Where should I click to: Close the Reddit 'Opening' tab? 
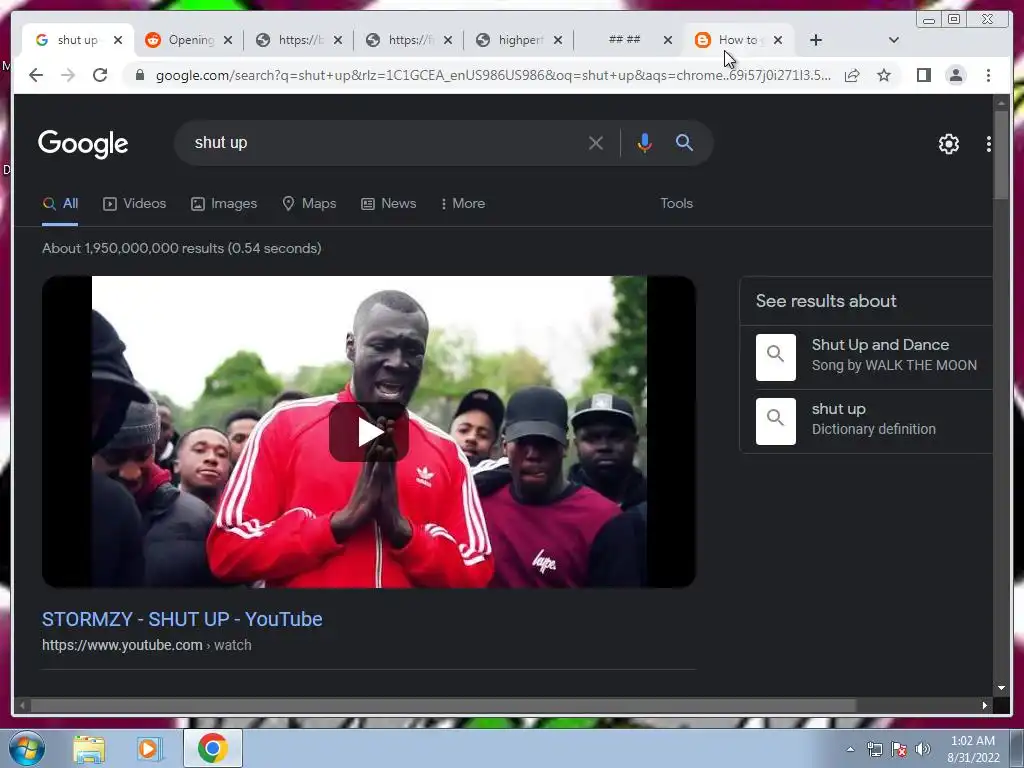(228, 40)
